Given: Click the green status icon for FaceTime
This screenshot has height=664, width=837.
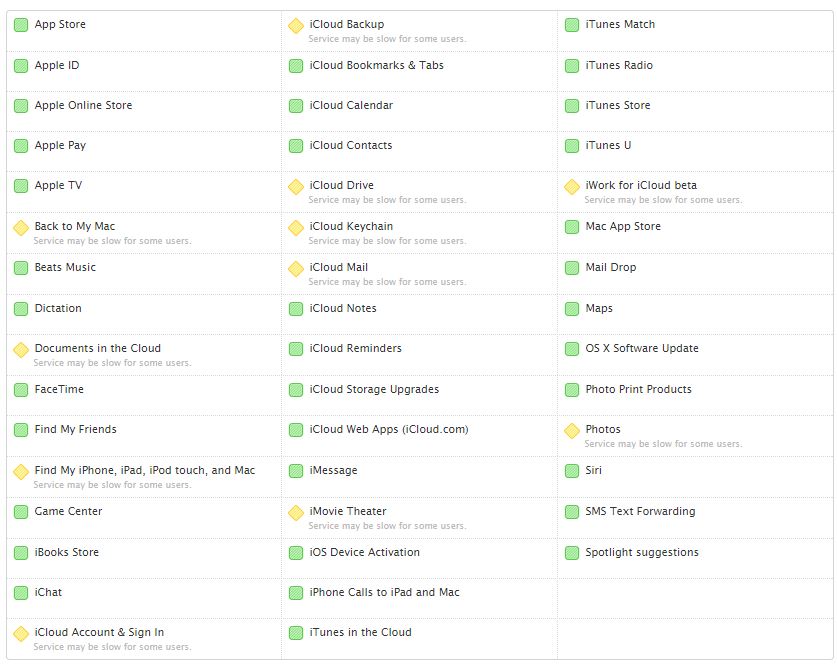Looking at the screenshot, I should coord(21,390).
